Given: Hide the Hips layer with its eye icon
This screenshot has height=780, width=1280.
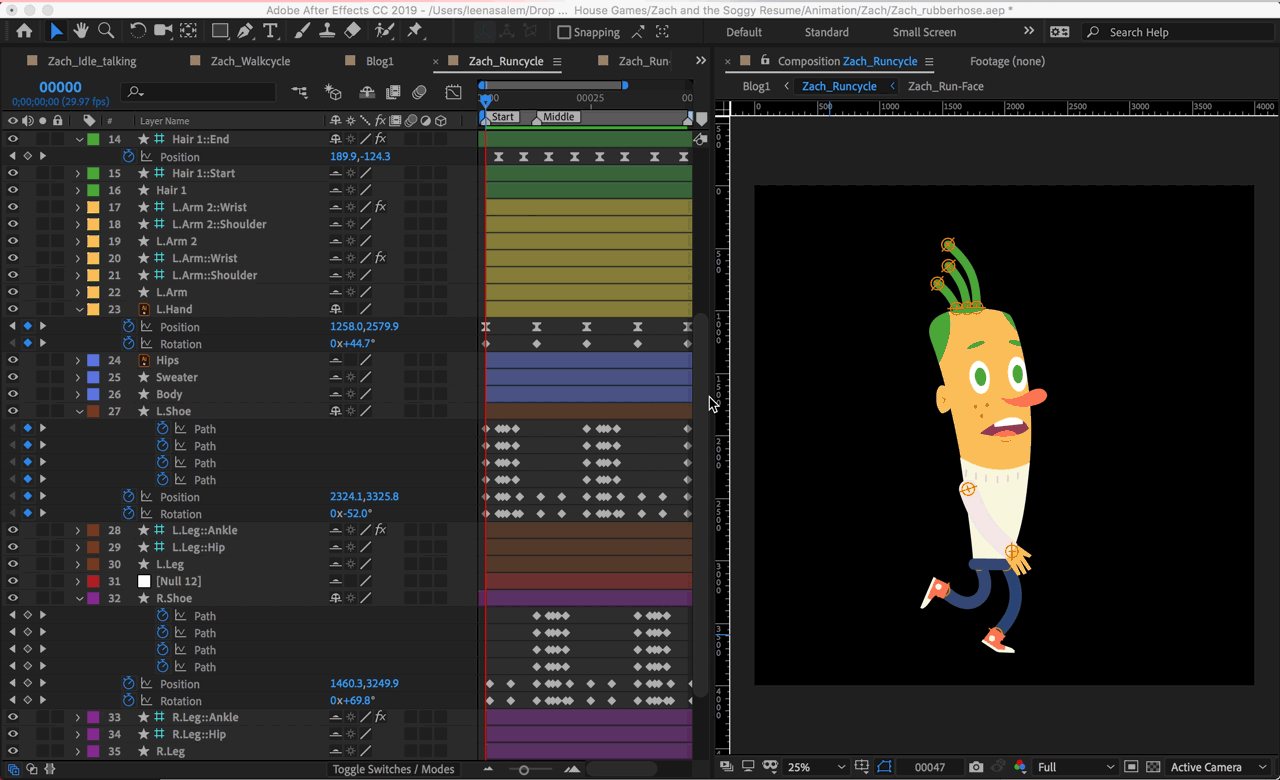Looking at the screenshot, I should click(13, 360).
